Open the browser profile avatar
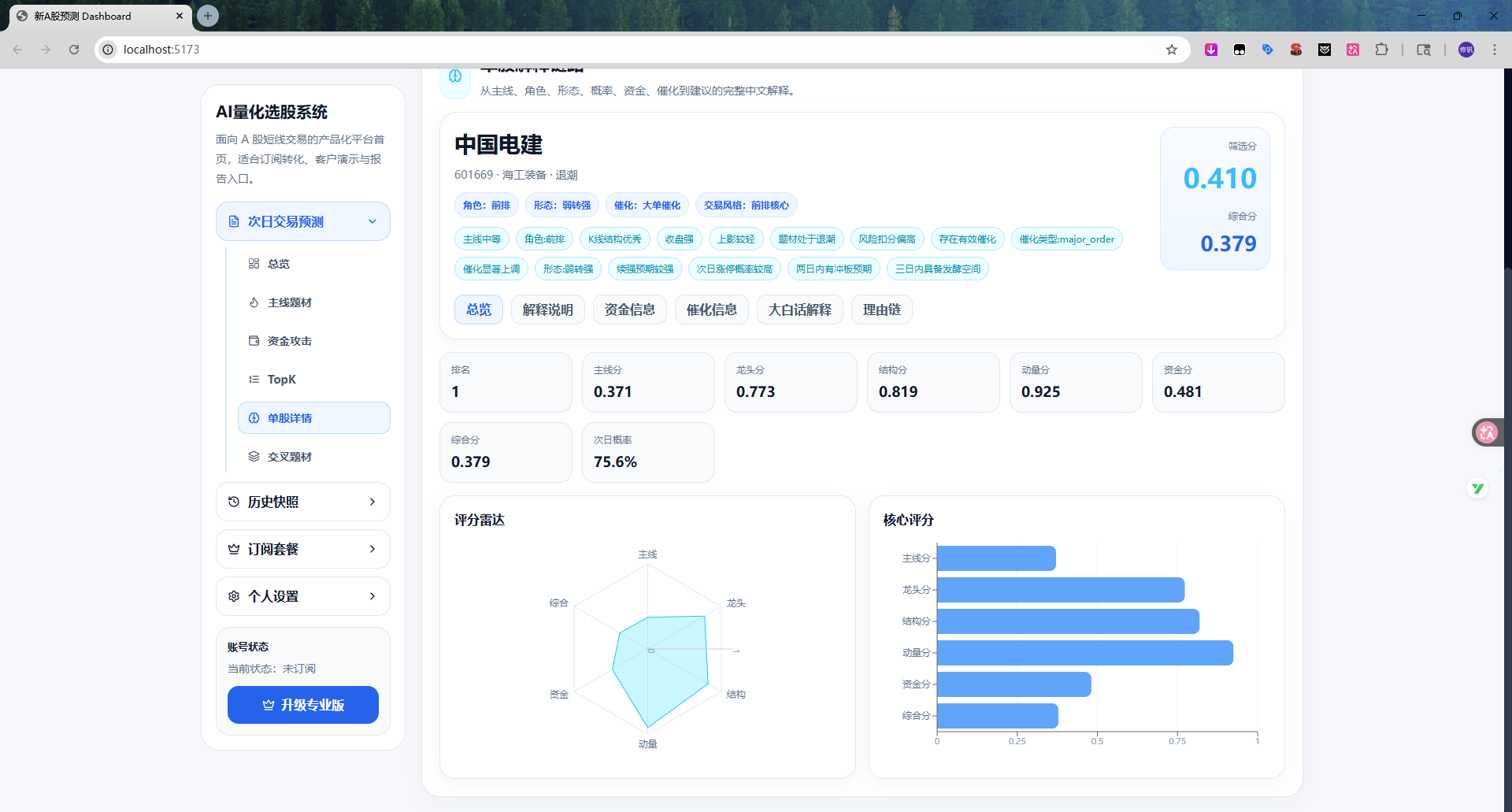The width and height of the screenshot is (1512, 812). pos(1466,50)
